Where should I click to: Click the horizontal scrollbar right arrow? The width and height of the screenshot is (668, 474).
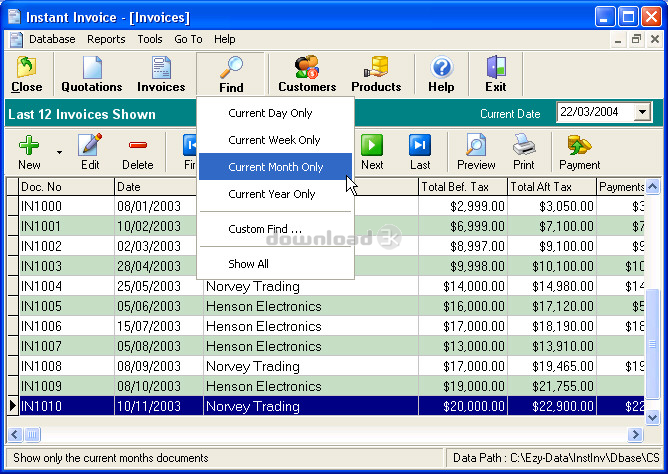[635, 434]
